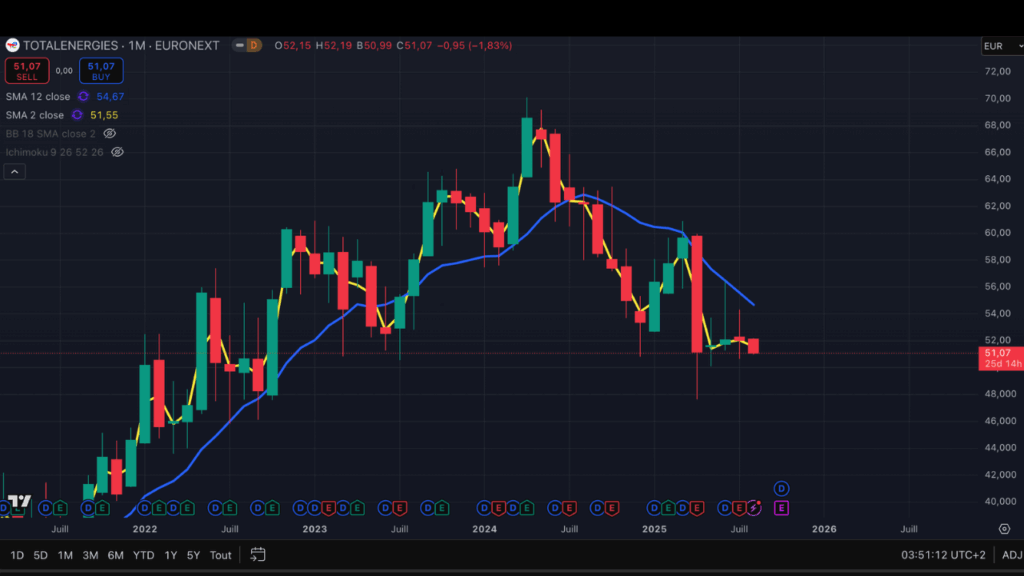Click the current price label 51,07 on axis
The width and height of the screenshot is (1024, 576).
pyautogui.click(x=1001, y=358)
